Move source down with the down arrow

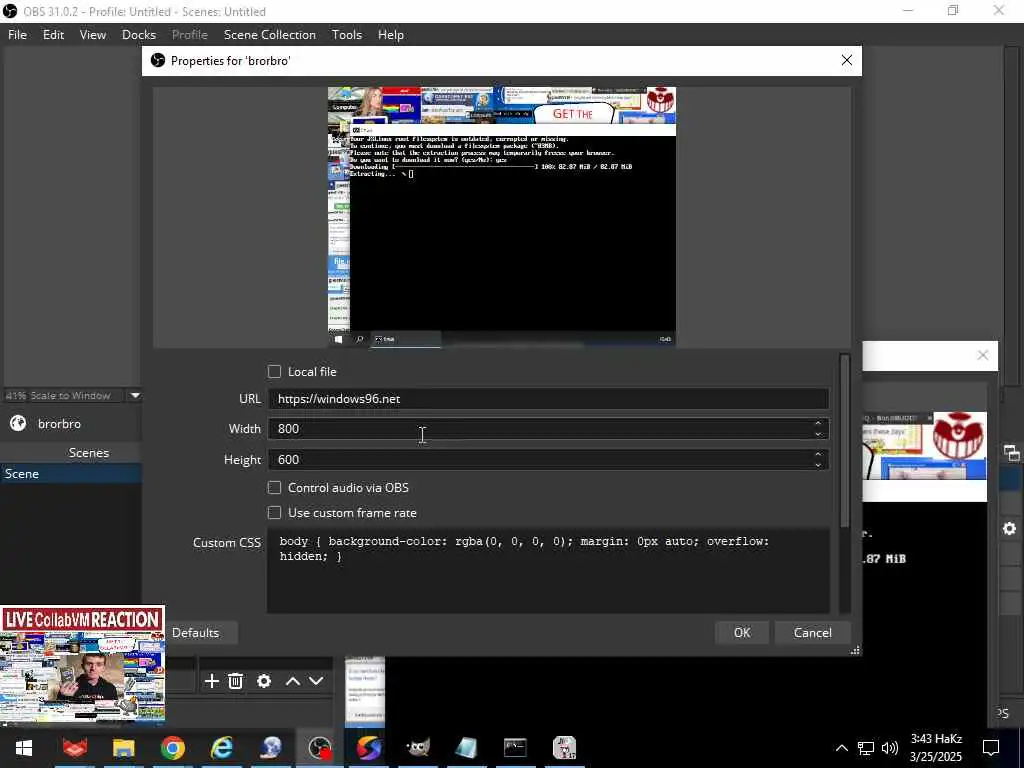pyautogui.click(x=316, y=681)
